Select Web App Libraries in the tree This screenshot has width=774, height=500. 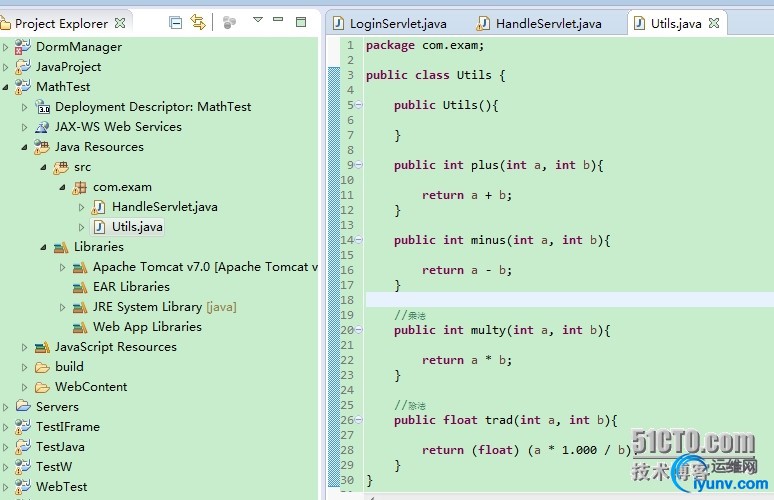pyautogui.click(x=147, y=327)
